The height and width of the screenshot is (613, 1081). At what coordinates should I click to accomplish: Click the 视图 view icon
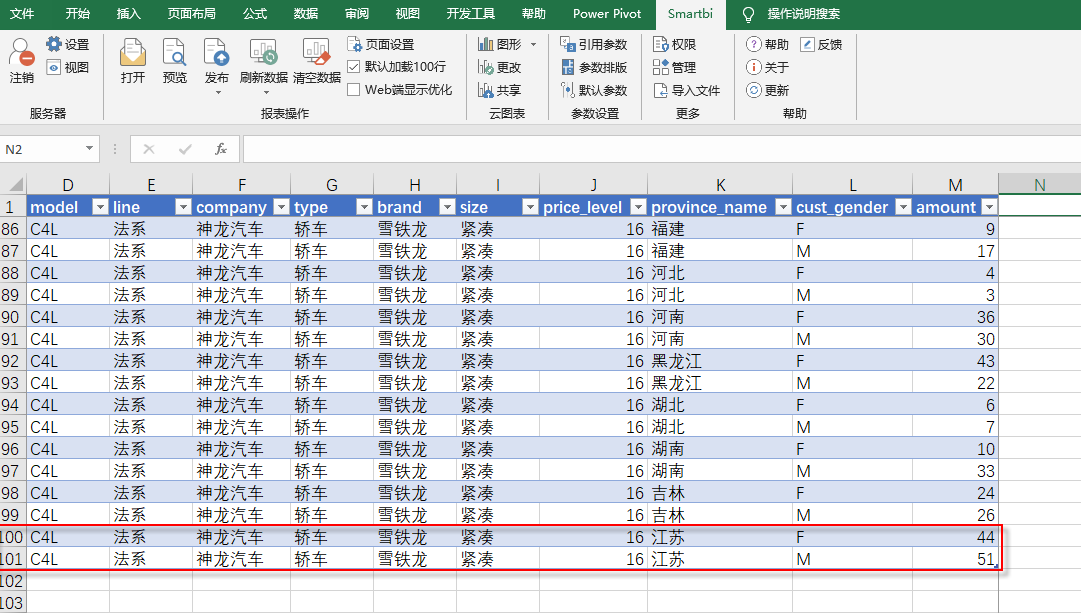pyautogui.click(x=68, y=67)
